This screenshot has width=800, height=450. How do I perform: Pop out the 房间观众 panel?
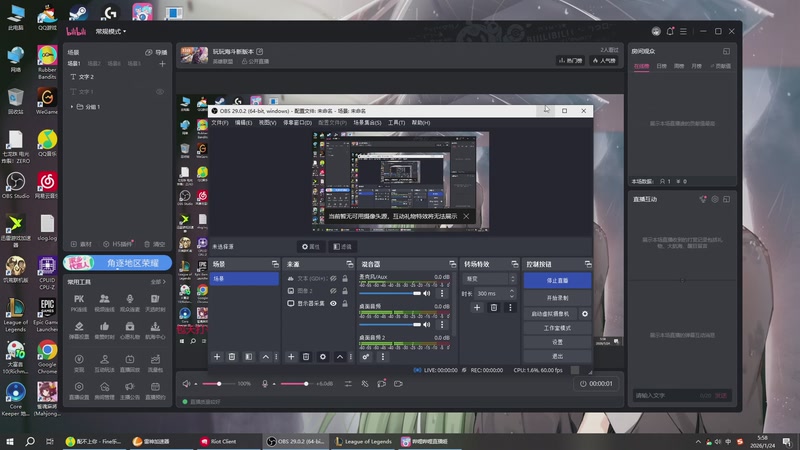pos(726,51)
